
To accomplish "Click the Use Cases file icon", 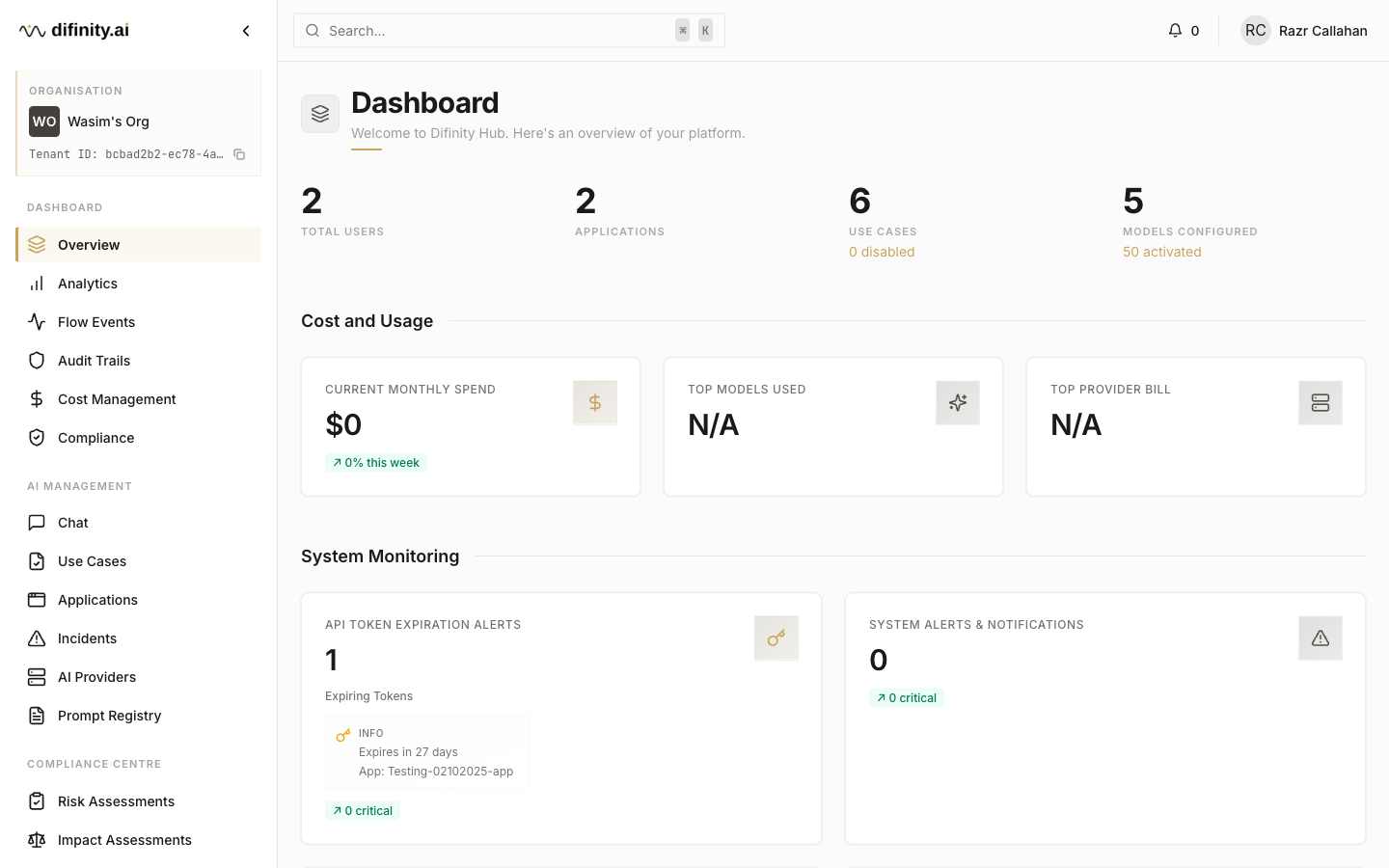I will [37, 561].
